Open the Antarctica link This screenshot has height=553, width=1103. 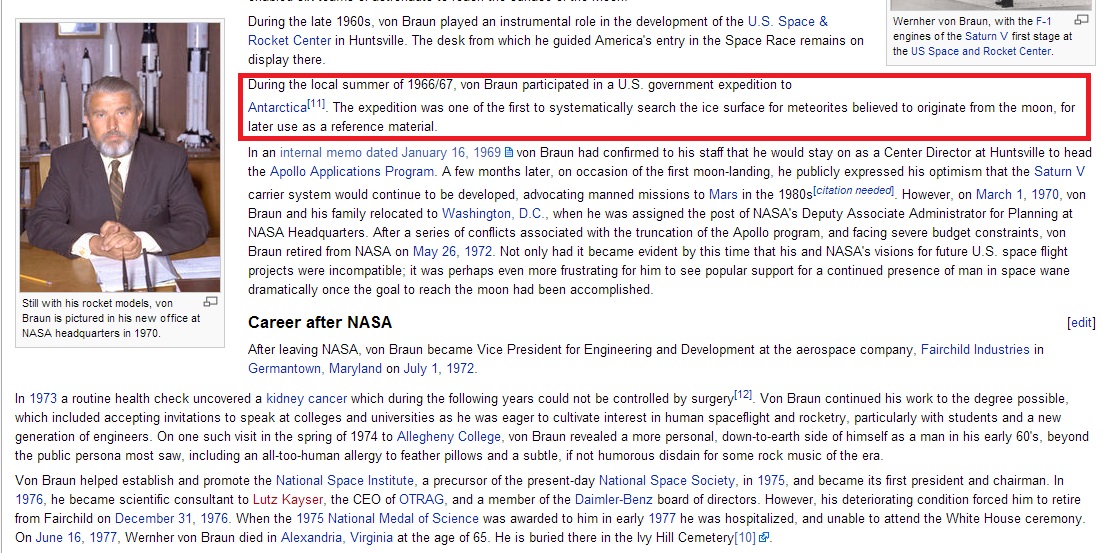coord(277,107)
